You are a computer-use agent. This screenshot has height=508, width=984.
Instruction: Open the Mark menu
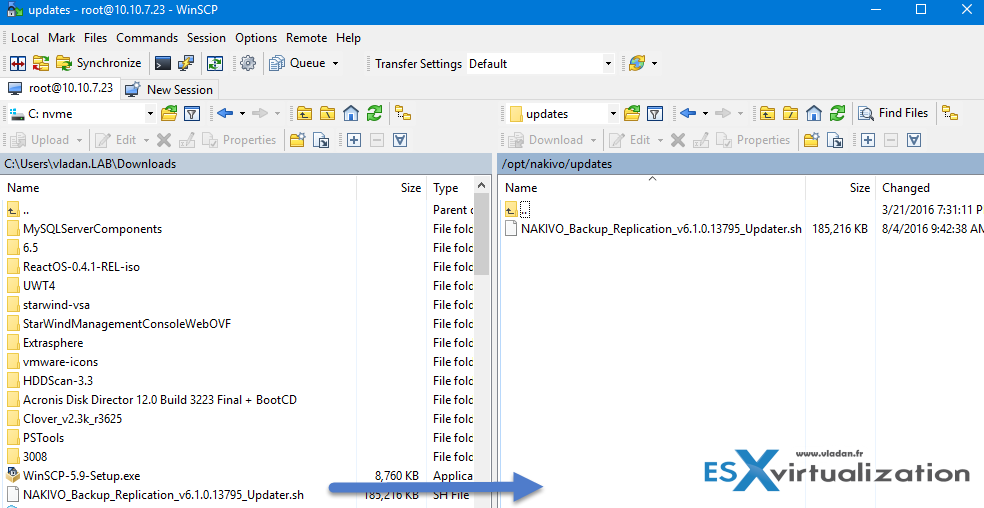[x=62, y=38]
